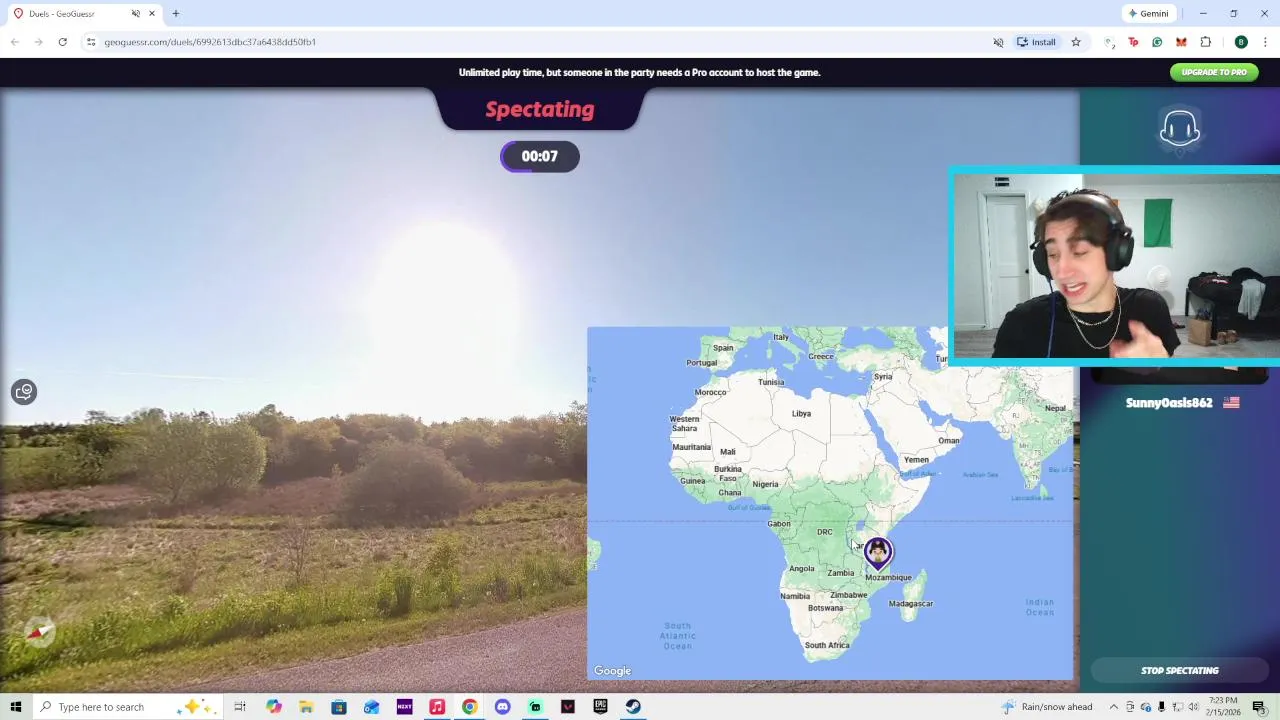The height and width of the screenshot is (720, 1280).
Task: Open the Grammarly extension icon
Action: point(1157,42)
